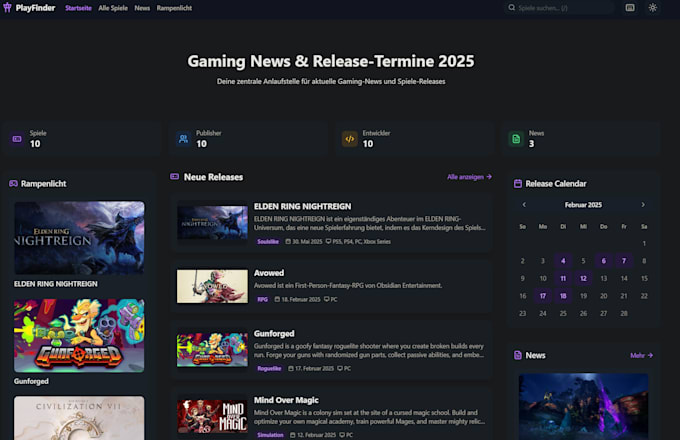Click the Publisher stat card people icon
Screen dimensions: 680x440
pyautogui.click(x=183, y=139)
